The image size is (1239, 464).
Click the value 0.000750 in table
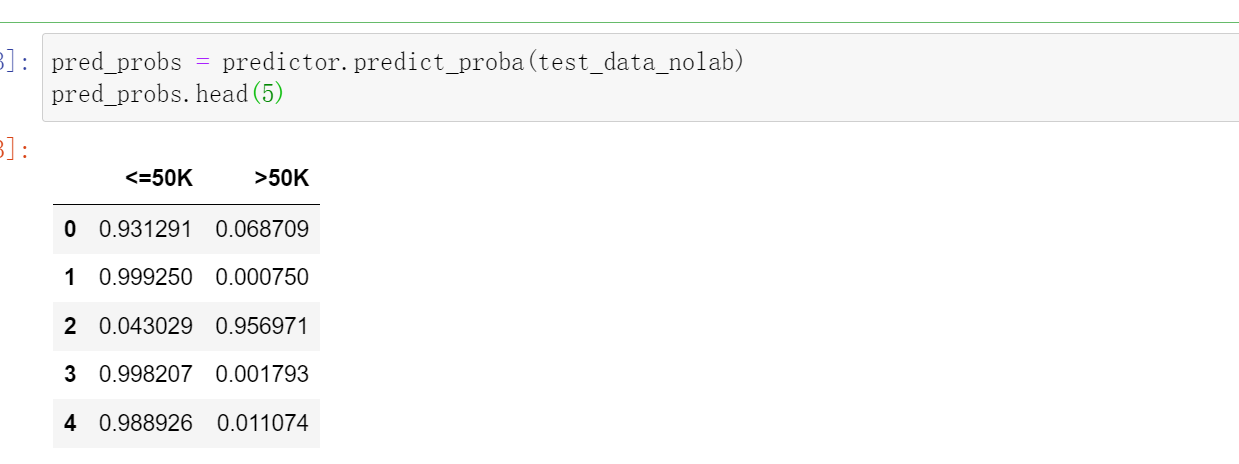tap(262, 278)
